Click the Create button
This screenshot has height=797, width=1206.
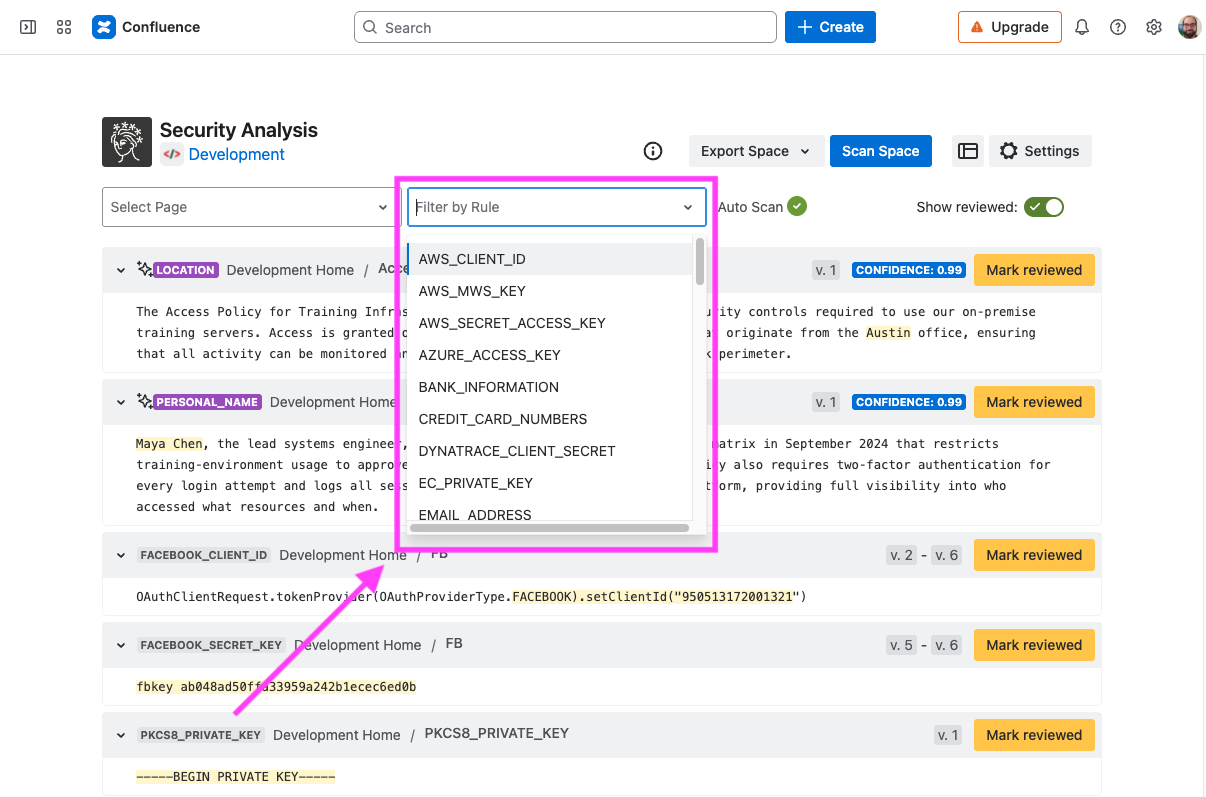click(x=830, y=27)
